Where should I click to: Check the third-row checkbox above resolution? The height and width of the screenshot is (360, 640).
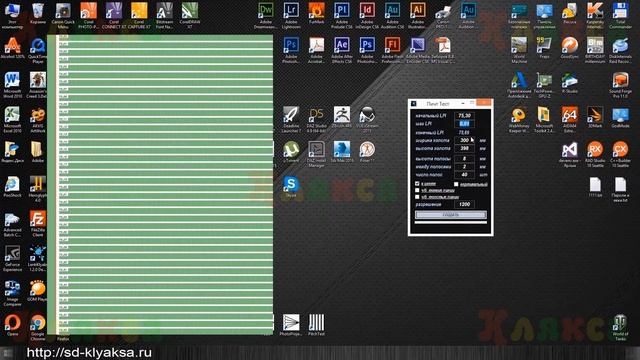click(417, 197)
